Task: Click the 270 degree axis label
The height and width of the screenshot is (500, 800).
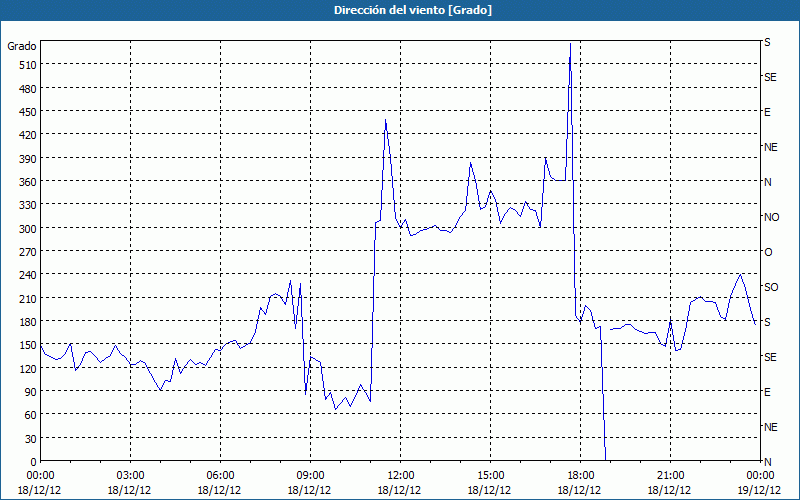Action: click(29, 252)
